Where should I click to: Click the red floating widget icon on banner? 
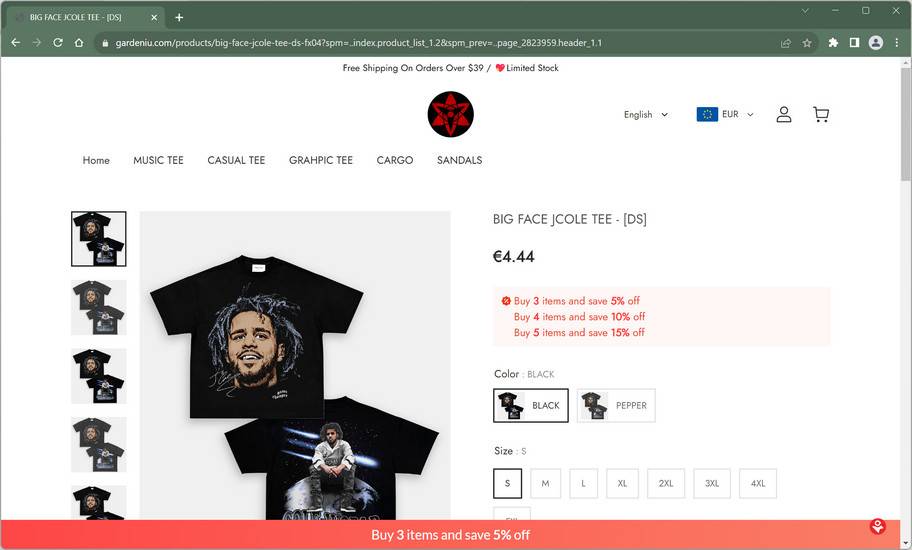click(877, 527)
